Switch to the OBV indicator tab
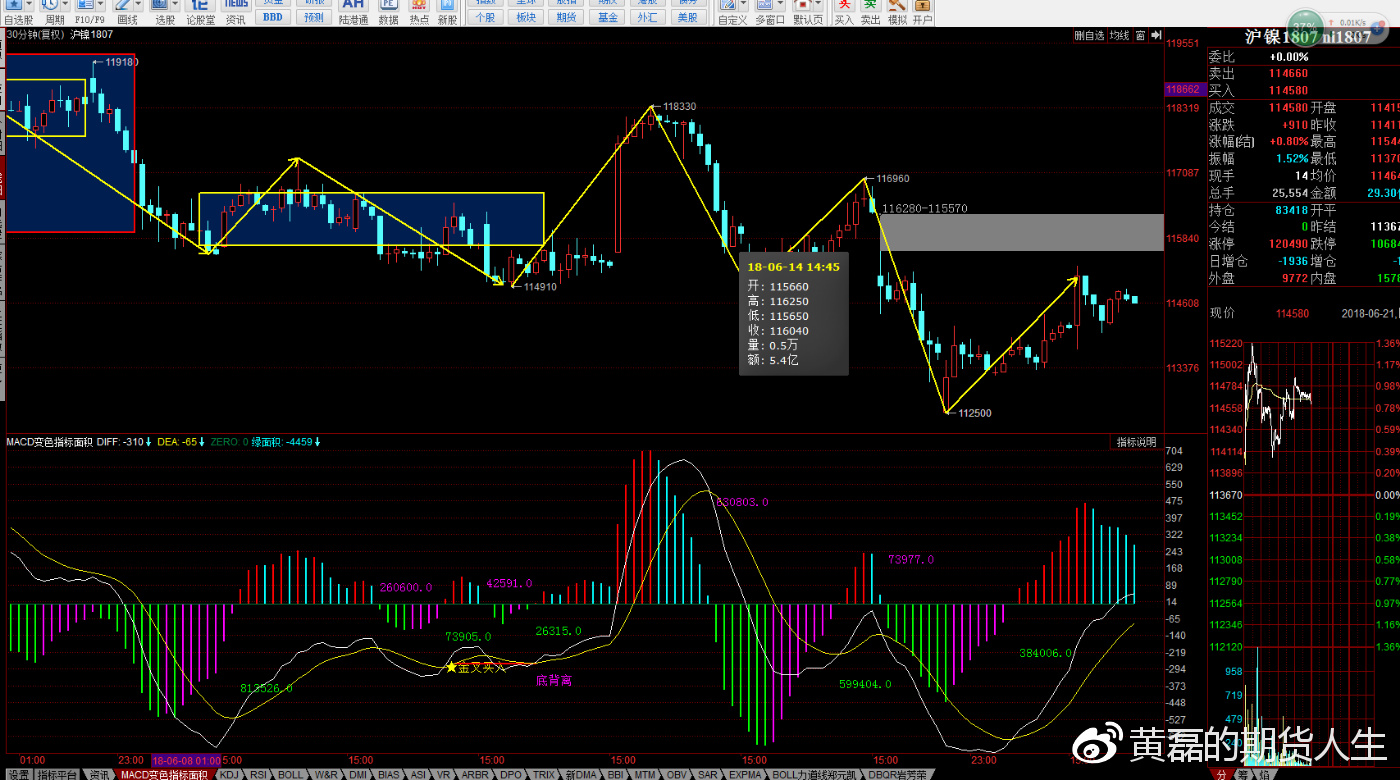The image size is (1400, 780). (677, 774)
